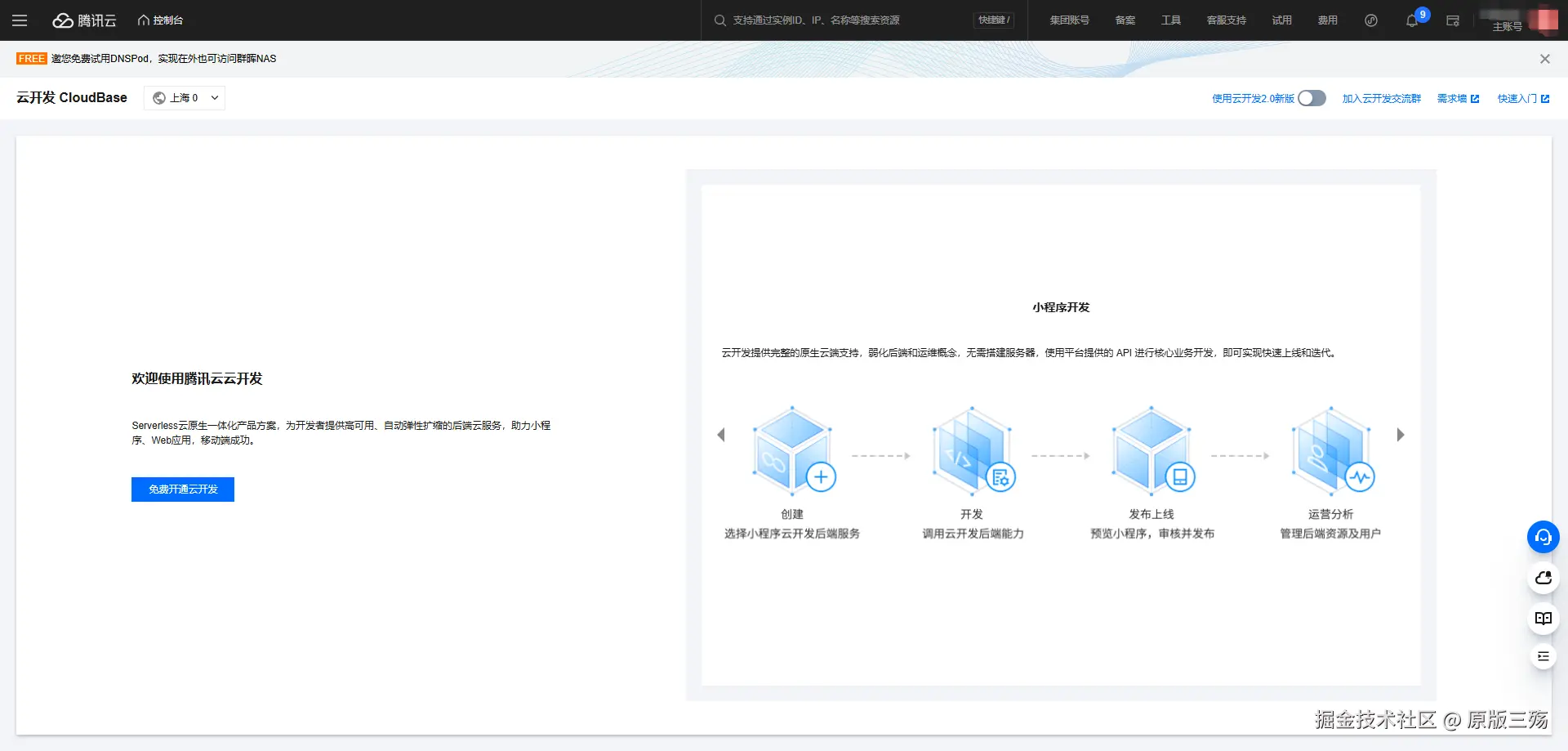1568x751 pixels.
Task: Open the 费用 menu
Action: [x=1327, y=20]
